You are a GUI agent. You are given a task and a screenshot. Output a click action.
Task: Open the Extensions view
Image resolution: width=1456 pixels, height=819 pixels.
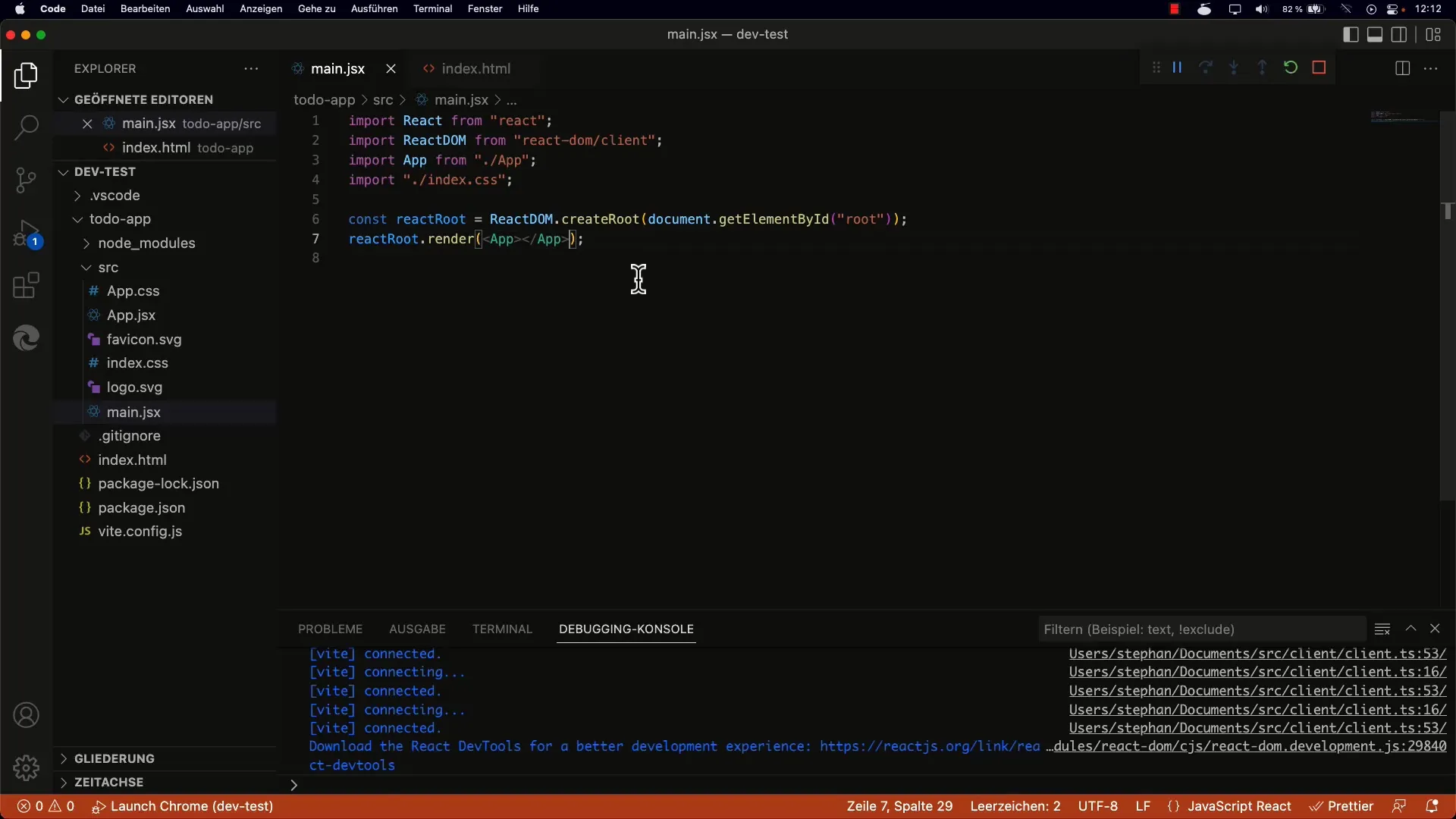pyautogui.click(x=26, y=285)
